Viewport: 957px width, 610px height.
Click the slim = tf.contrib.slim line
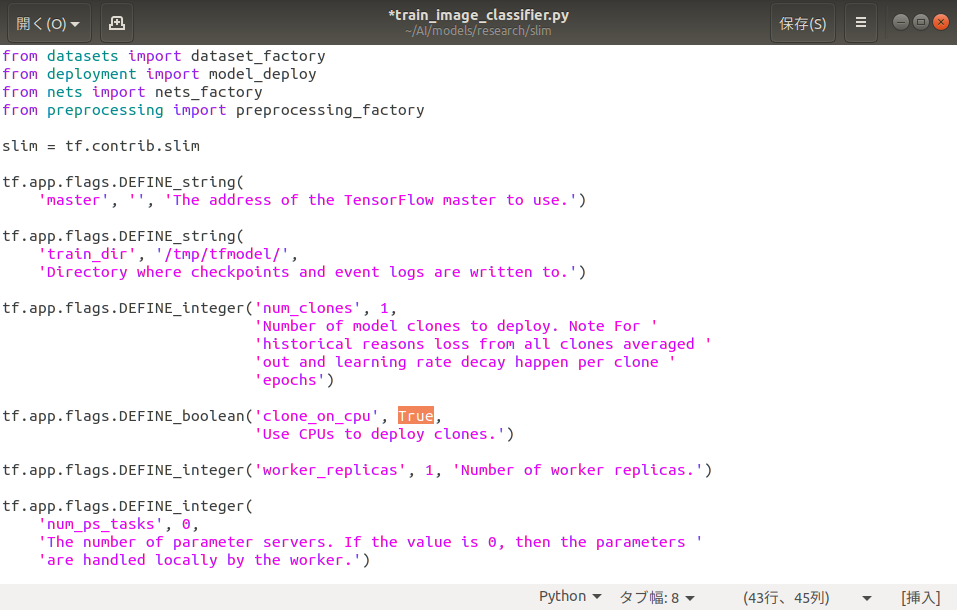101,146
